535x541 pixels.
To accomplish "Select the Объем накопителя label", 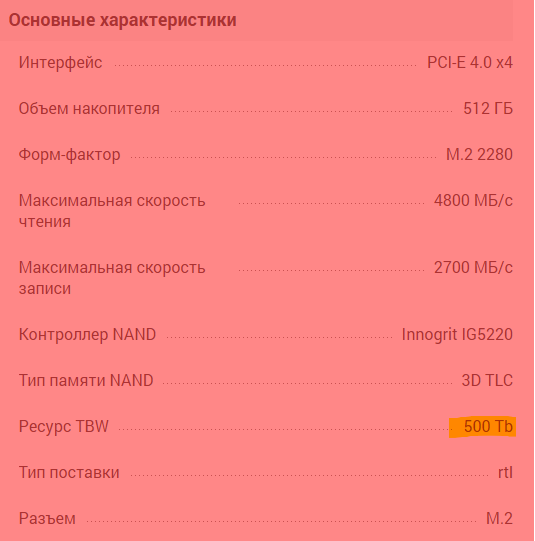I will pyautogui.click(x=89, y=108).
